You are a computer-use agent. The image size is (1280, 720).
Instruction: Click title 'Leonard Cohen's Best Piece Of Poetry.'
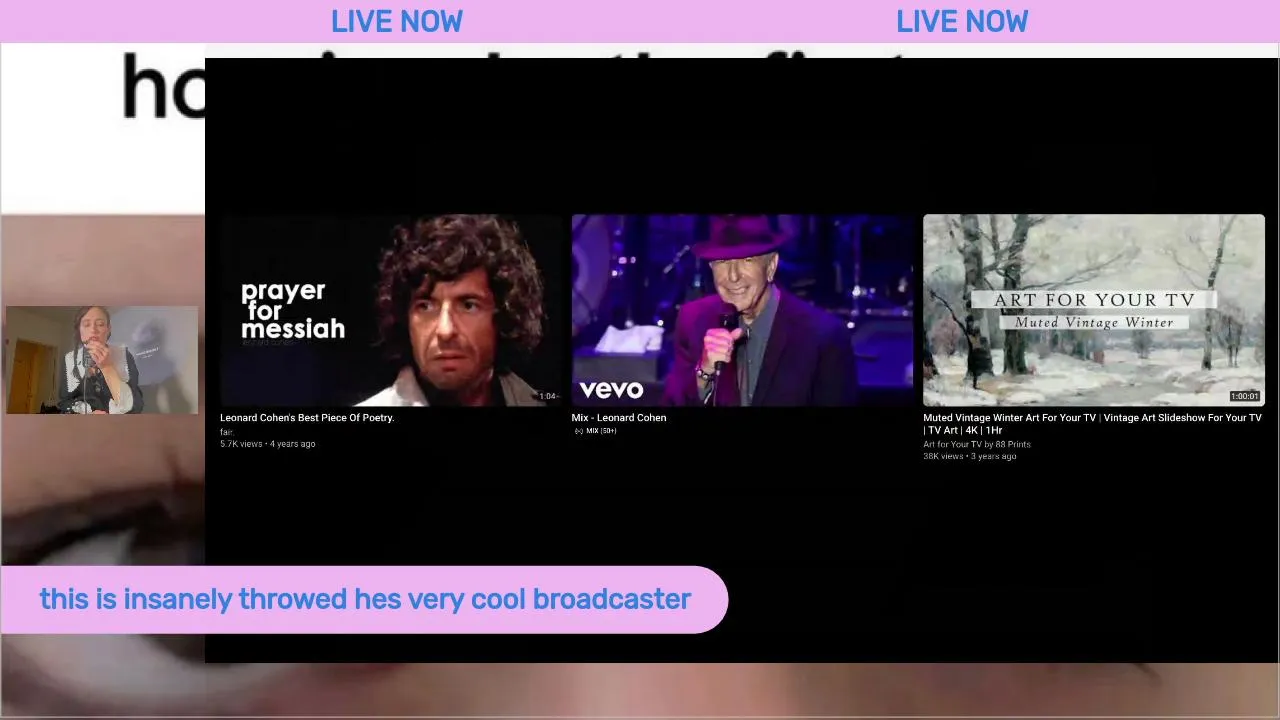307,418
